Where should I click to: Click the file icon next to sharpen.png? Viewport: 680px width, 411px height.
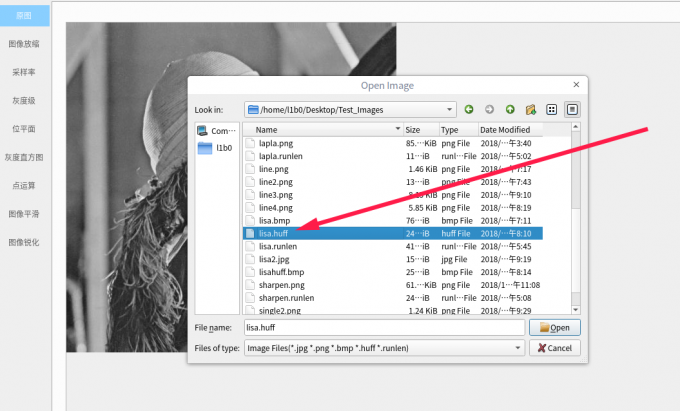click(x=250, y=285)
